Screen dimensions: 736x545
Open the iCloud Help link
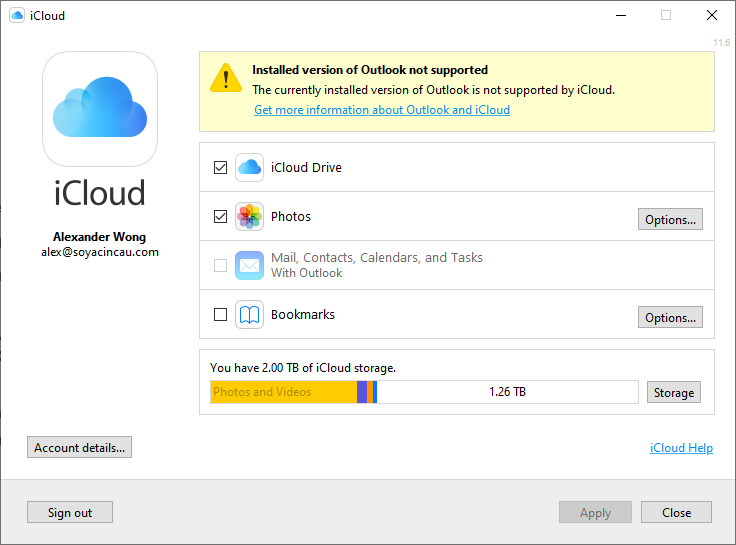(x=681, y=448)
